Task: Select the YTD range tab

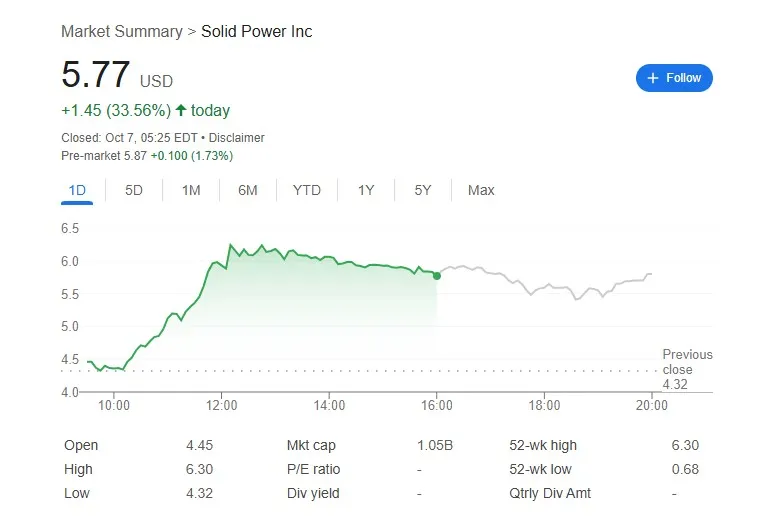Action: coord(307,190)
